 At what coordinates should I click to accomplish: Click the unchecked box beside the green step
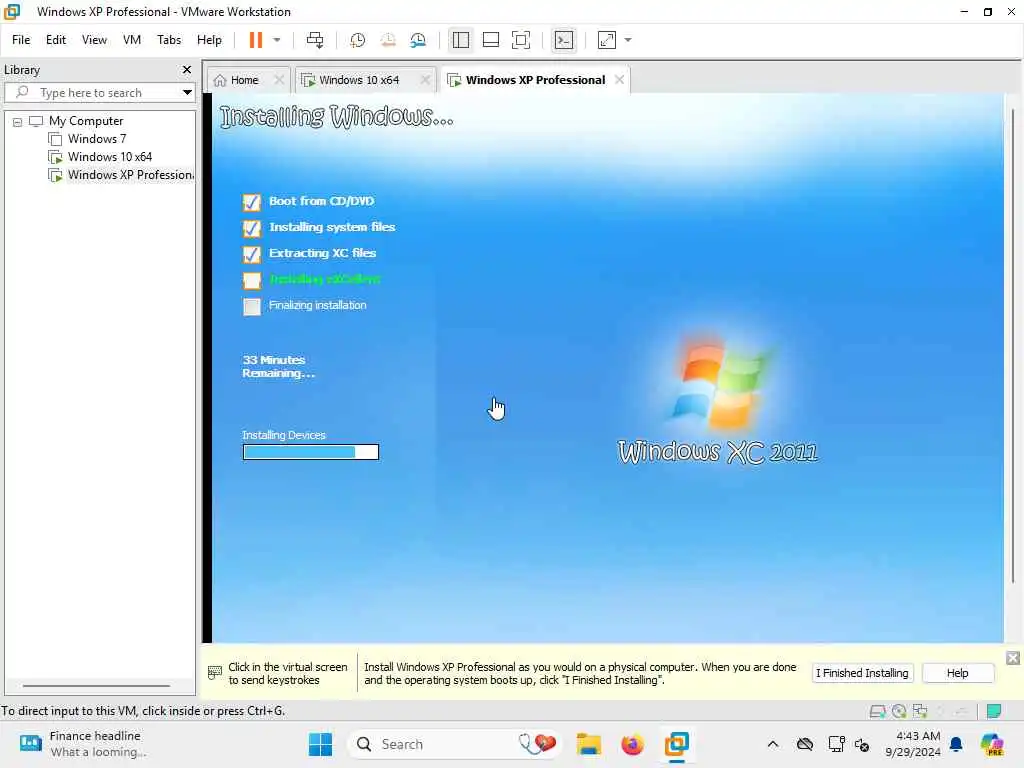coord(251,280)
